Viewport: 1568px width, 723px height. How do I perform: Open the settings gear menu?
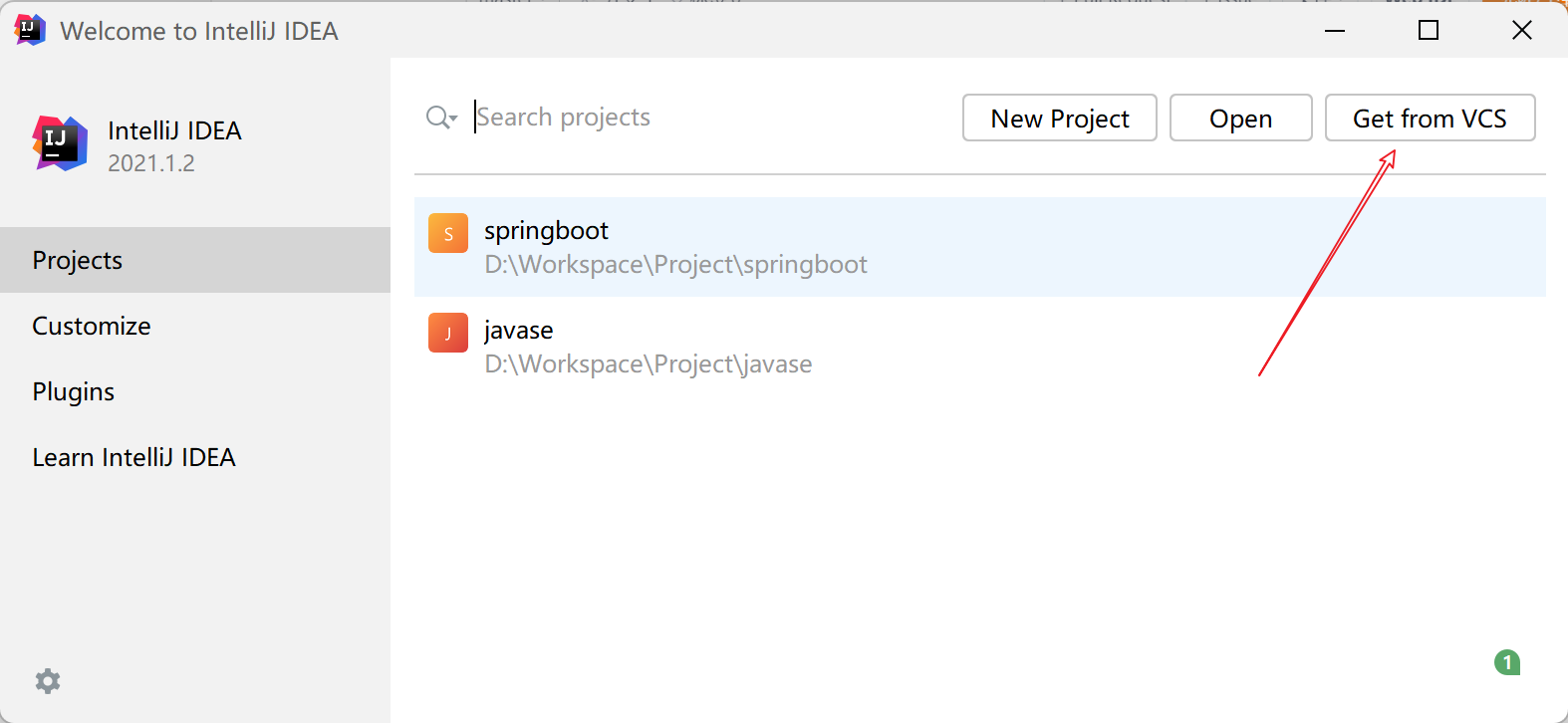coord(48,681)
